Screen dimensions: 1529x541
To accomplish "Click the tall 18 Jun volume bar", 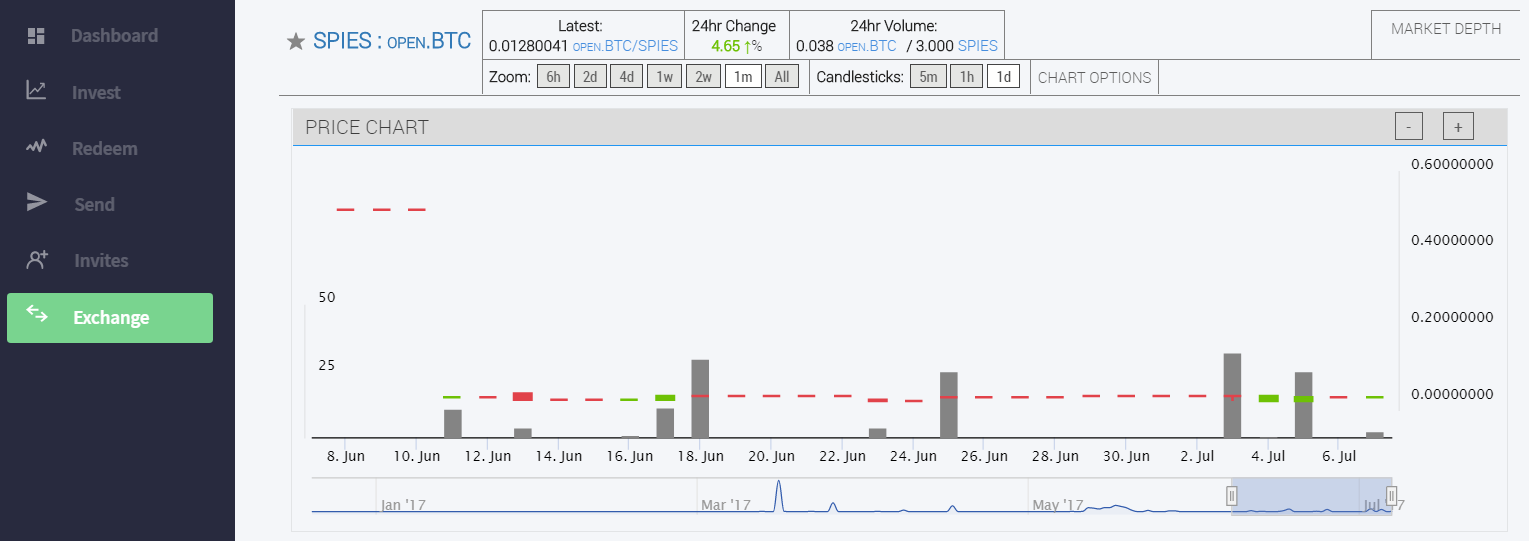I will pos(700,398).
